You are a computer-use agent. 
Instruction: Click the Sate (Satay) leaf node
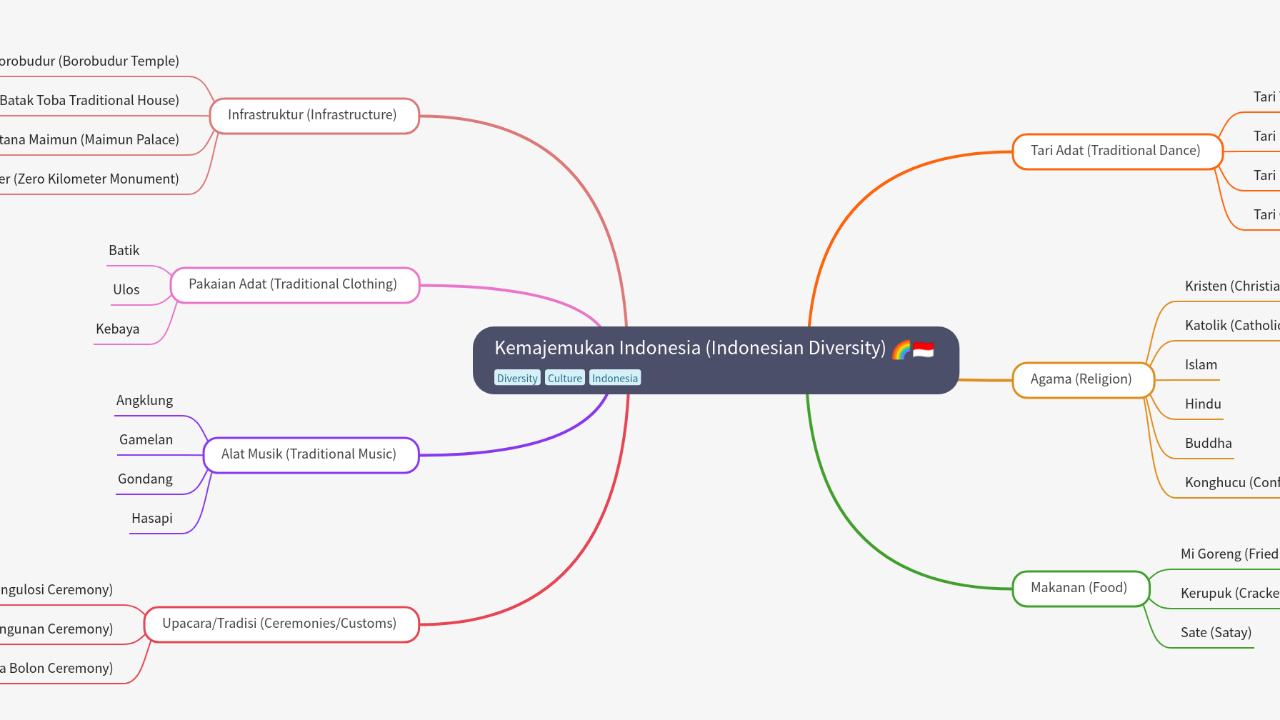[x=1216, y=633]
